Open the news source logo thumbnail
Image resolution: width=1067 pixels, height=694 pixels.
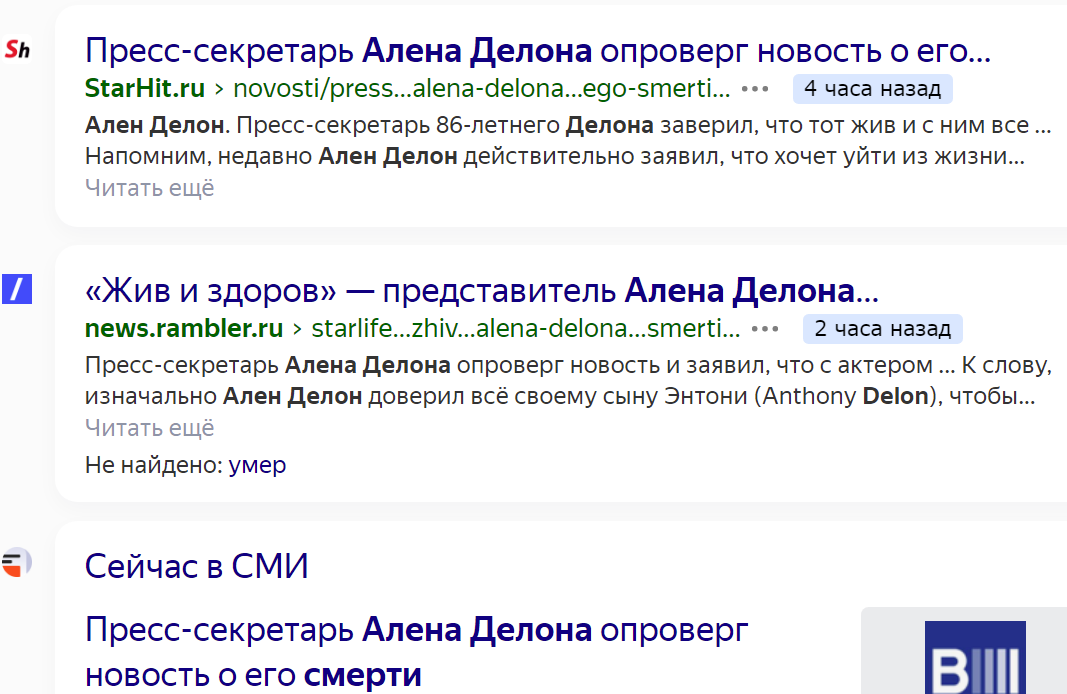click(x=974, y=657)
